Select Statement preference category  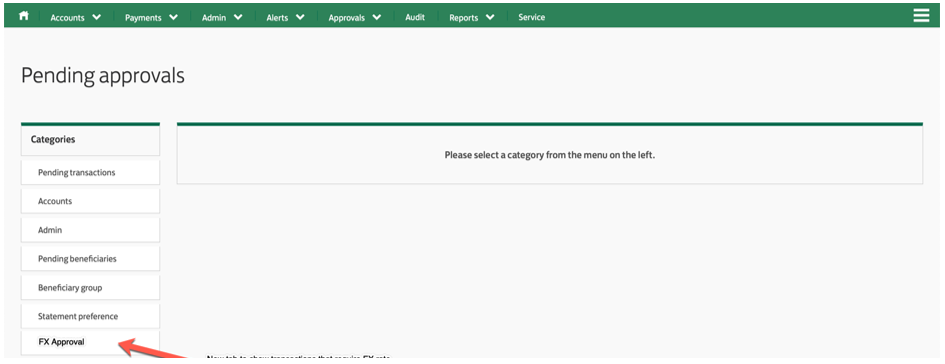coord(90,316)
